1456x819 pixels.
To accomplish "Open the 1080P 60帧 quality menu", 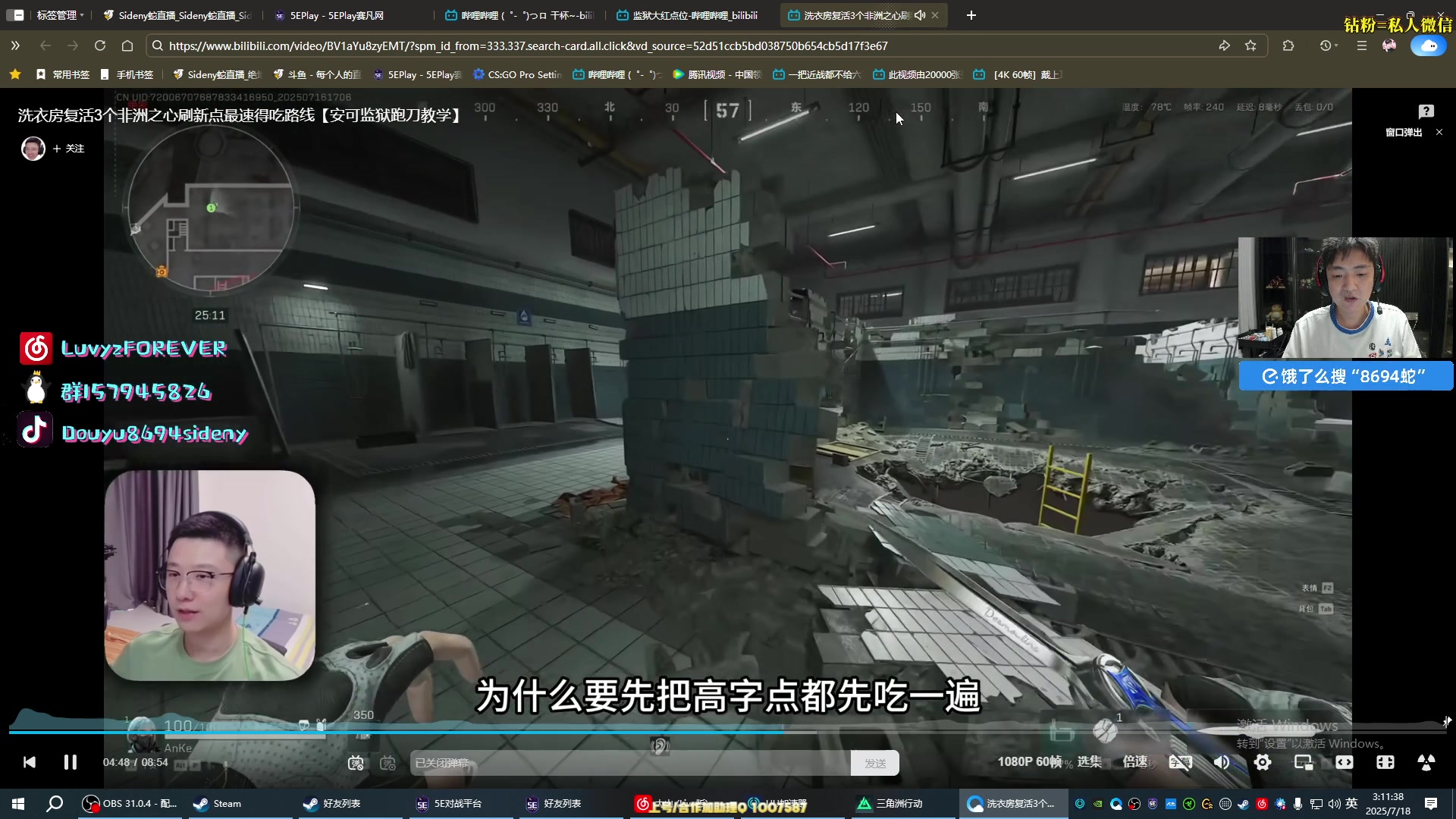I will [x=1029, y=761].
